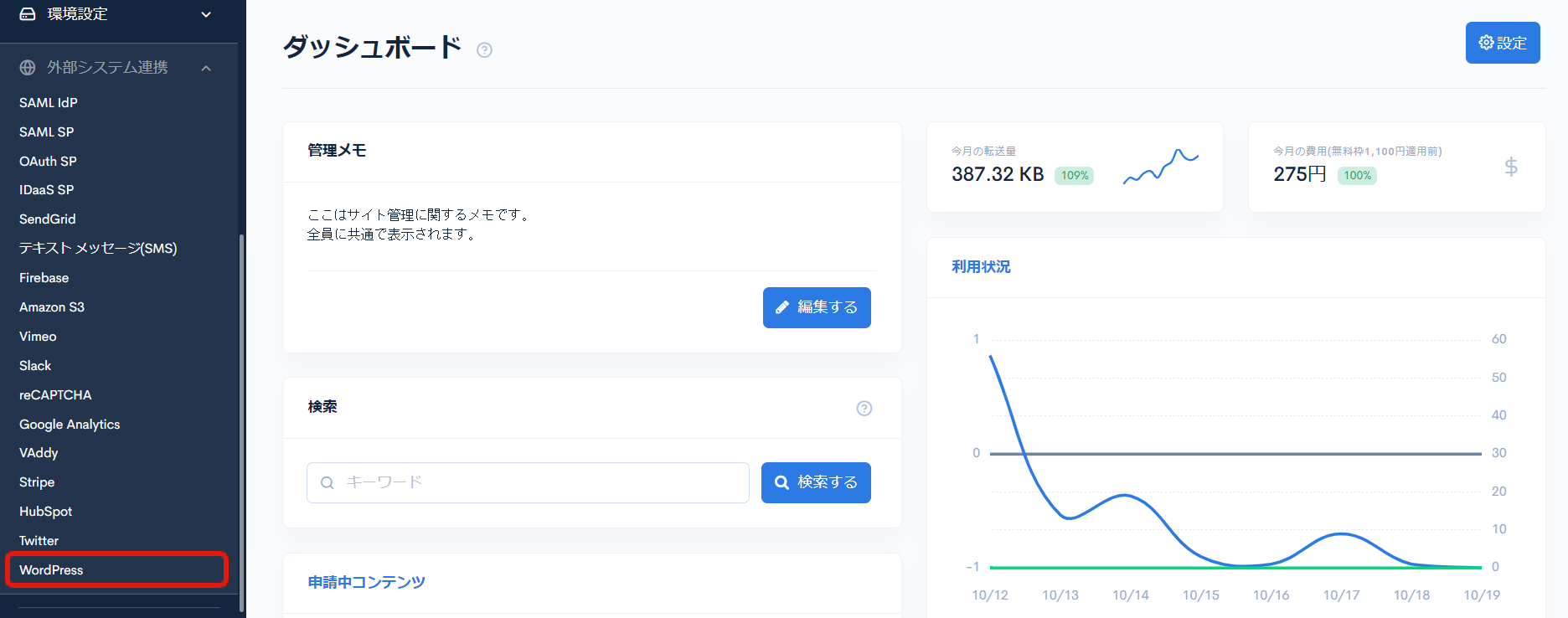This screenshot has width=1568, height=618.
Task: Click the 管理メモ card heading
Action: (x=337, y=151)
